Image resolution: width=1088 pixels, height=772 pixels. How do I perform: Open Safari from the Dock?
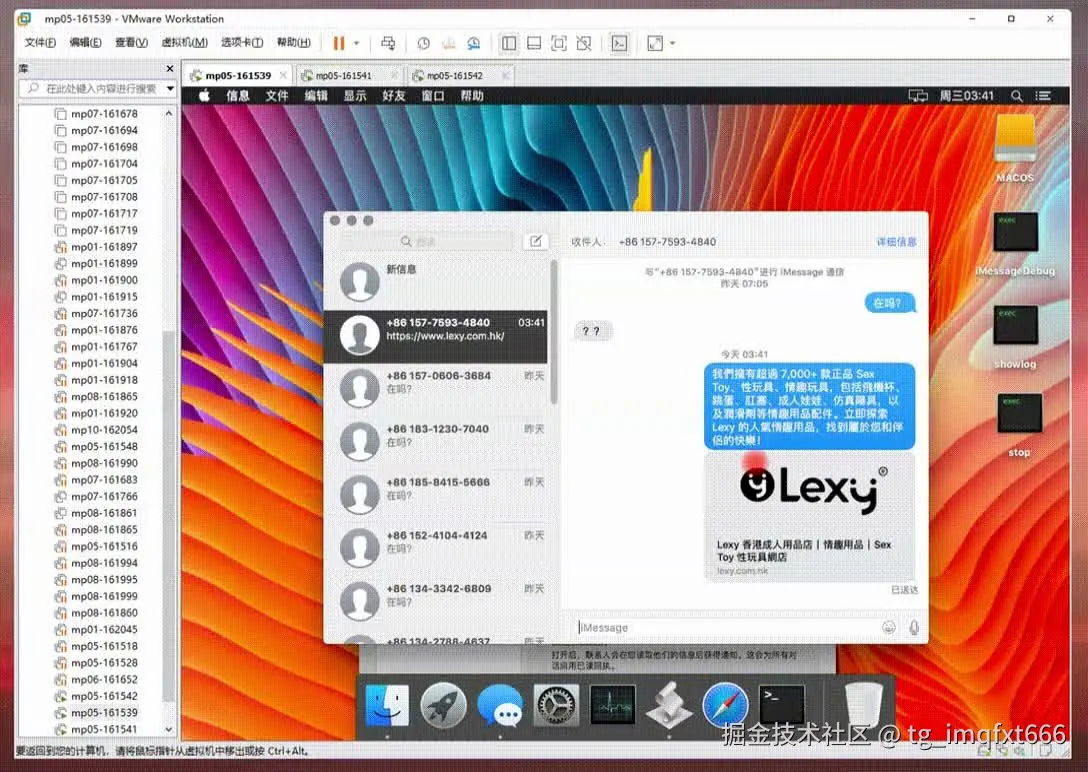[725, 705]
